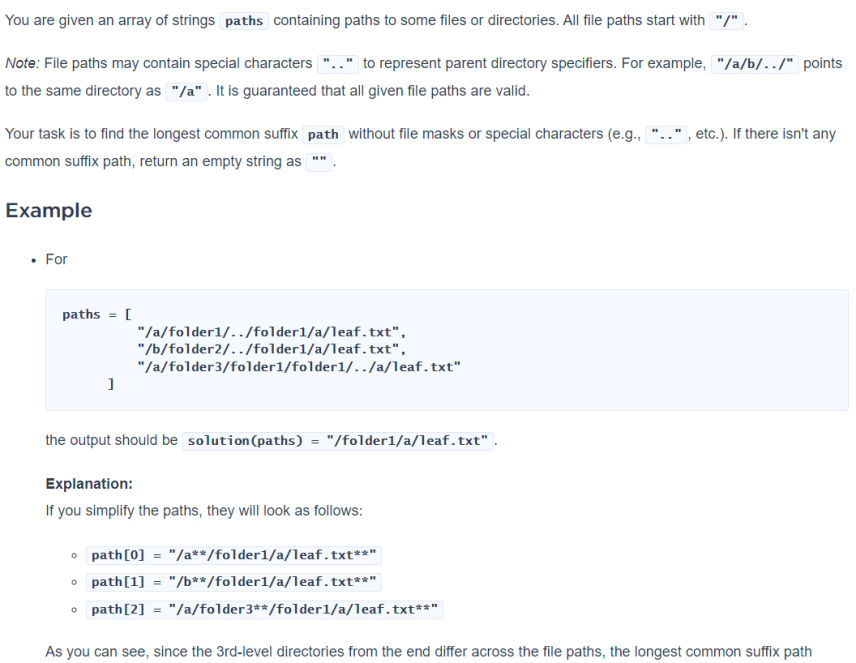Viewport: 856px width, 663px height.
Task: Click the "path[0]" simplified path line
Action: pyautogui.click(x=235, y=555)
